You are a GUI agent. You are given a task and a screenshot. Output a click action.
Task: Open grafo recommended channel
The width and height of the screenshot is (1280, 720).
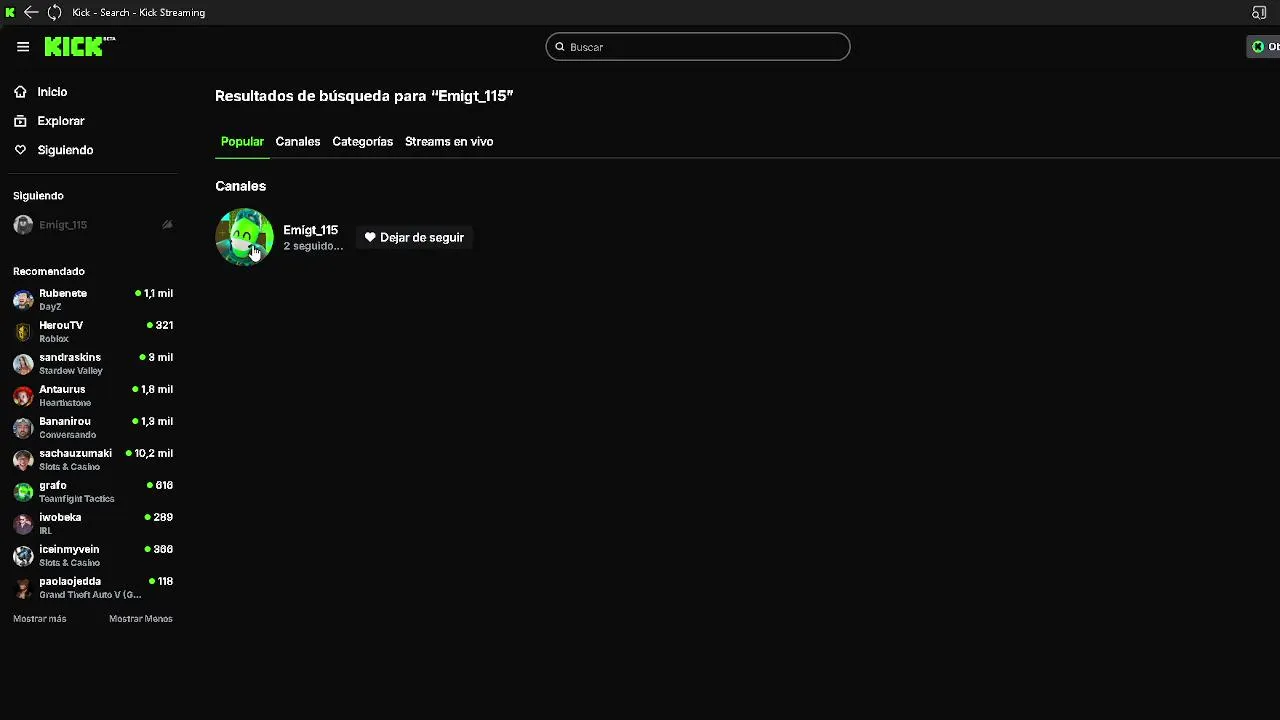92,492
